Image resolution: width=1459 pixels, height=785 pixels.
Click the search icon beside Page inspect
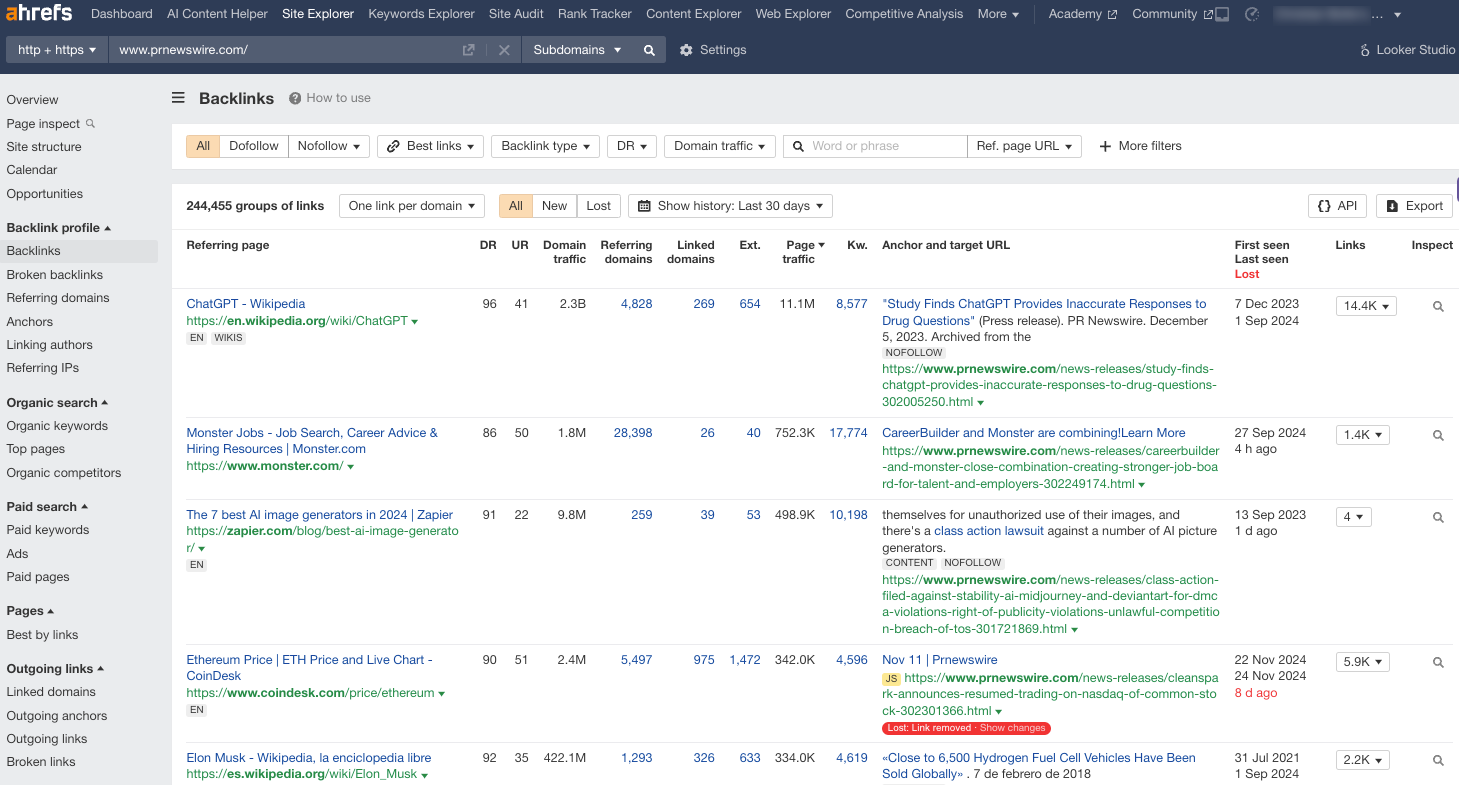click(91, 124)
